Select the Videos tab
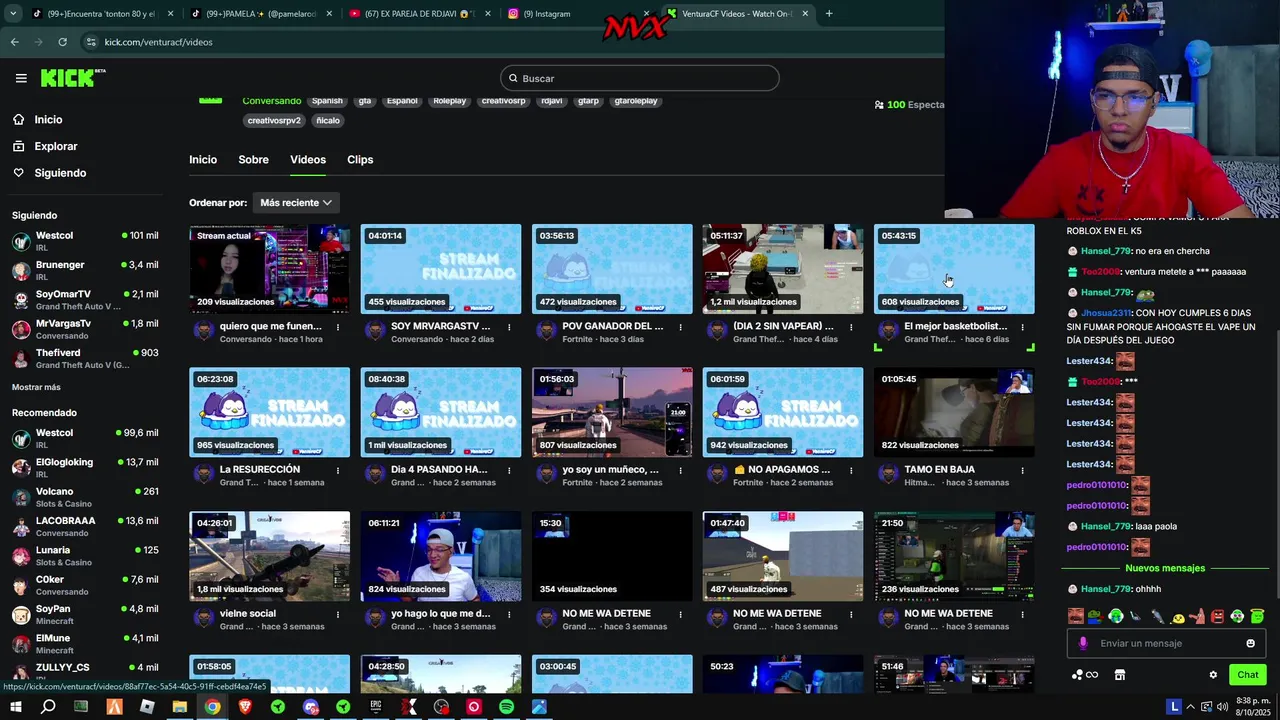This screenshot has height=720, width=1280. click(x=308, y=160)
